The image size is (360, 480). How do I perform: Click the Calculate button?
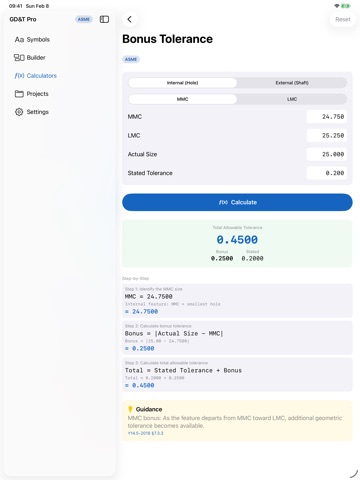[237, 202]
